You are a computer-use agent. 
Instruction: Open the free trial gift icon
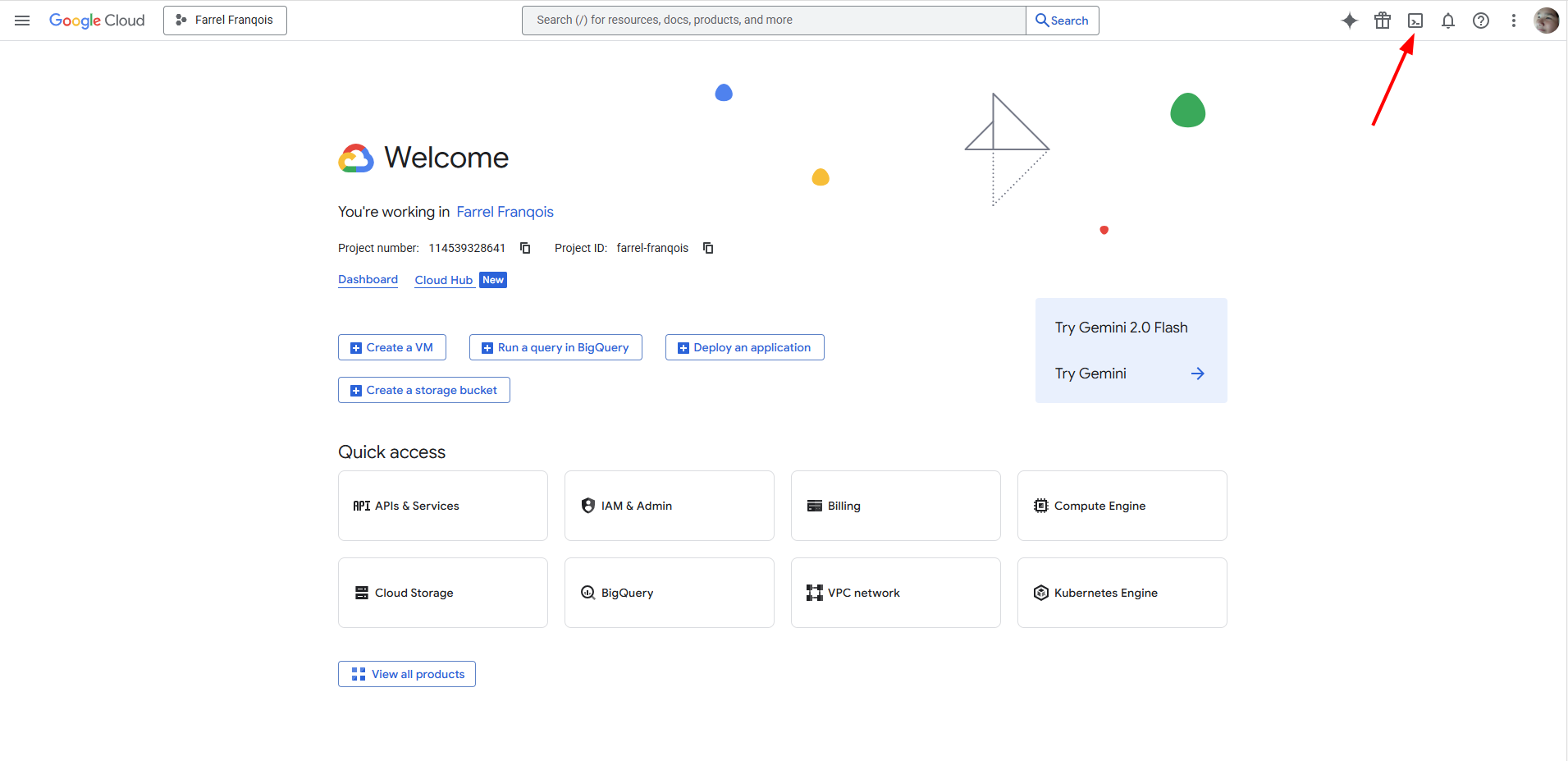tap(1383, 21)
